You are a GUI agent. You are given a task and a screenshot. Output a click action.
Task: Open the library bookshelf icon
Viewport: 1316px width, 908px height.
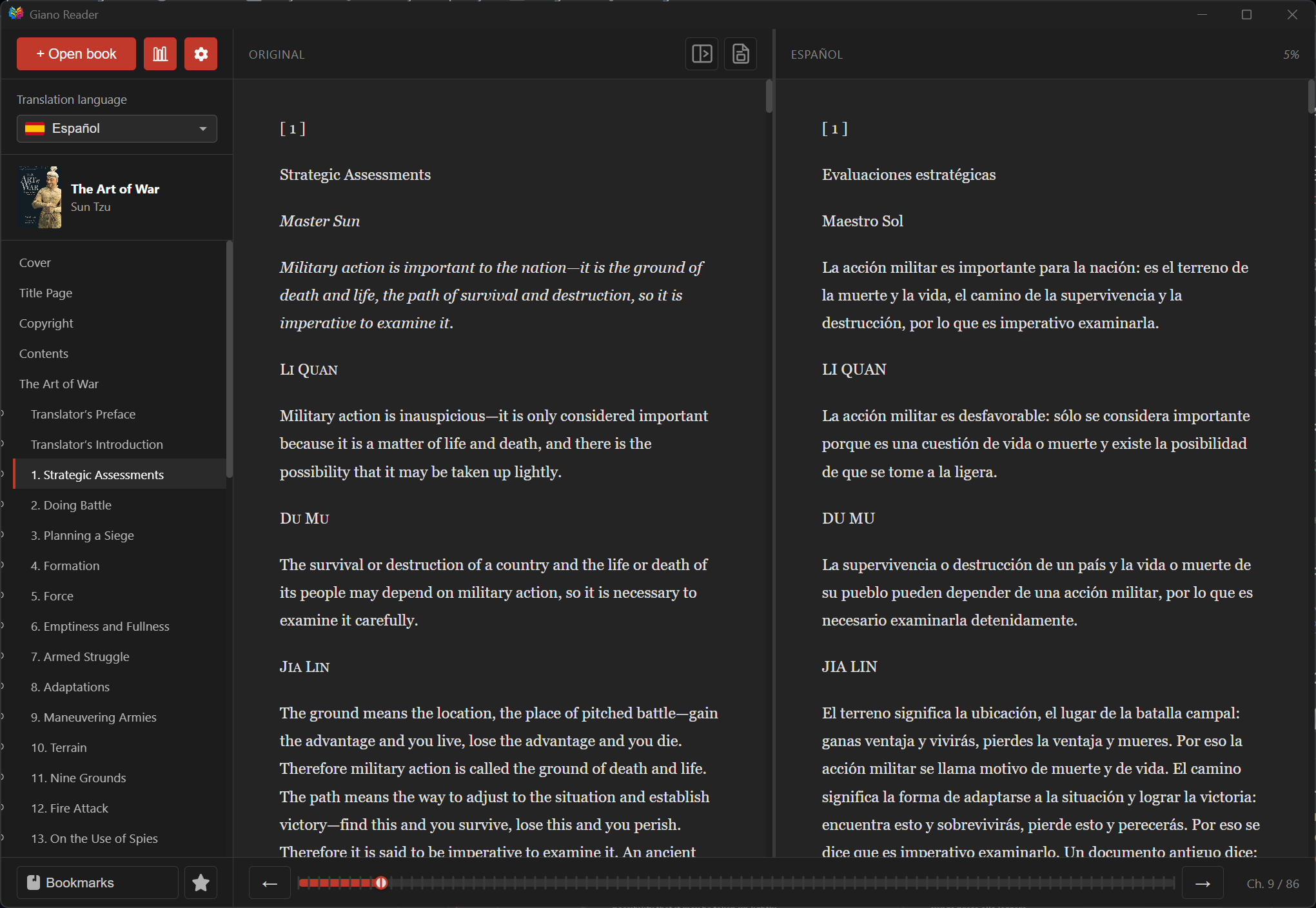point(160,54)
